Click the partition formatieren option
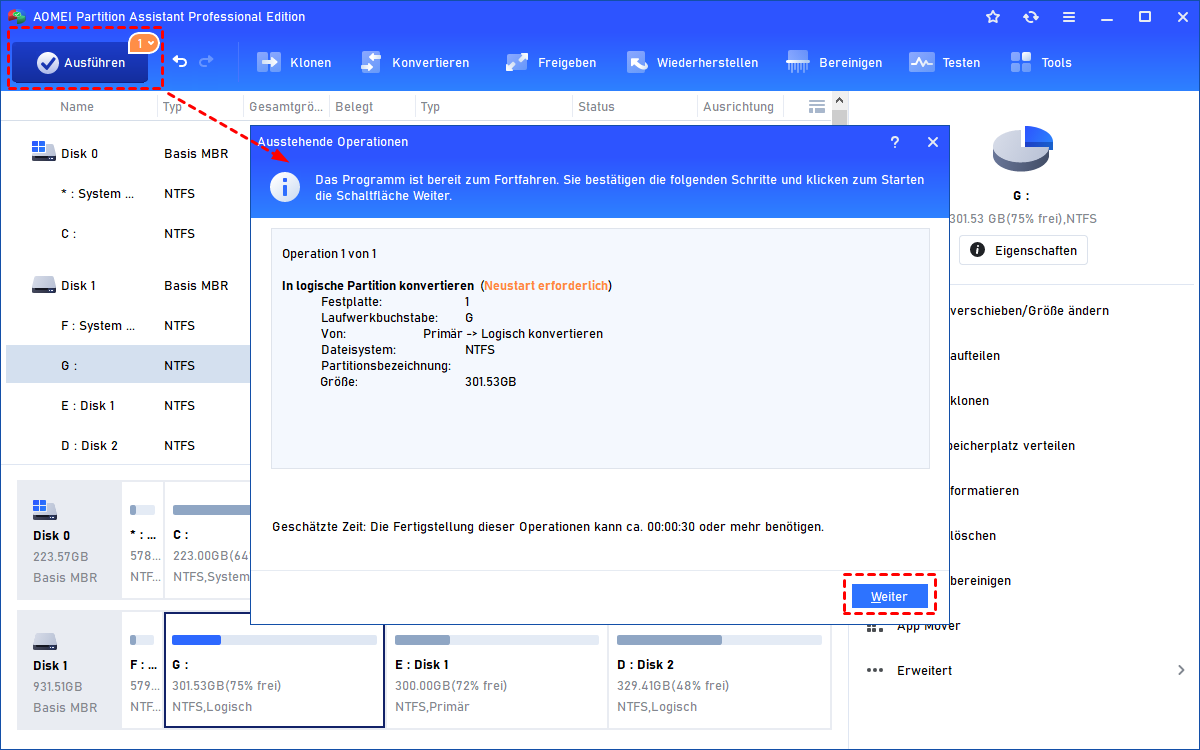1200x750 pixels. tap(985, 491)
